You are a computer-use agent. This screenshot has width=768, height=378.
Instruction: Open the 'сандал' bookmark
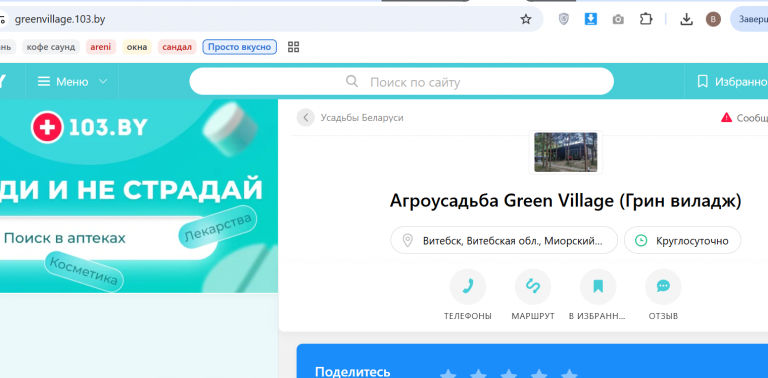click(x=177, y=47)
